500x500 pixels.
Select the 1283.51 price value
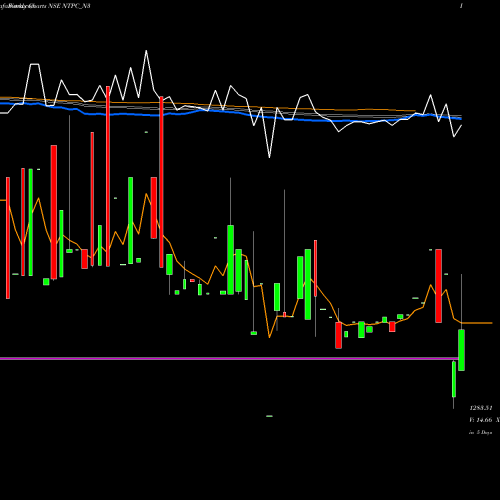[481, 408]
